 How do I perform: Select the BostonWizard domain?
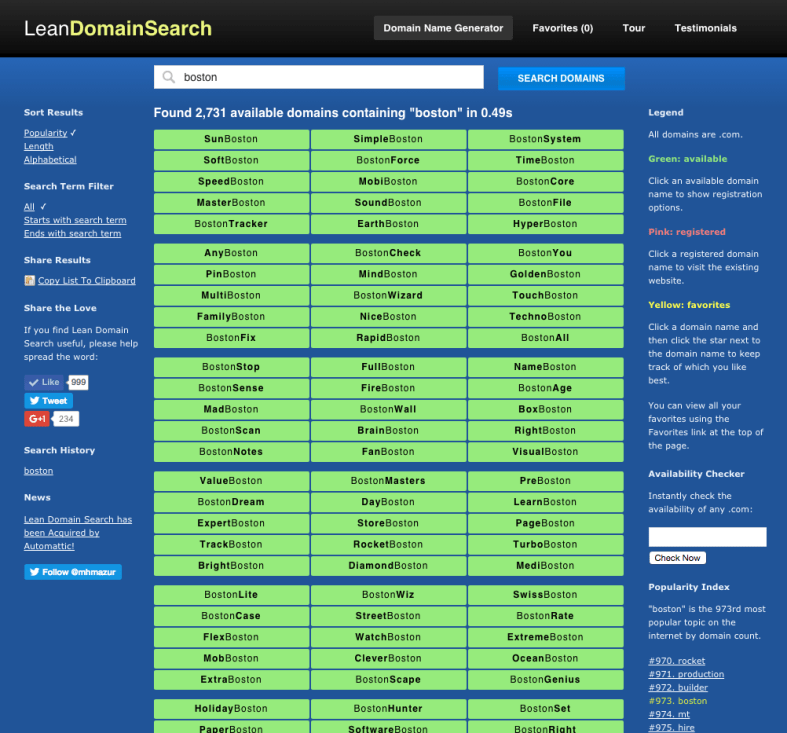click(388, 295)
